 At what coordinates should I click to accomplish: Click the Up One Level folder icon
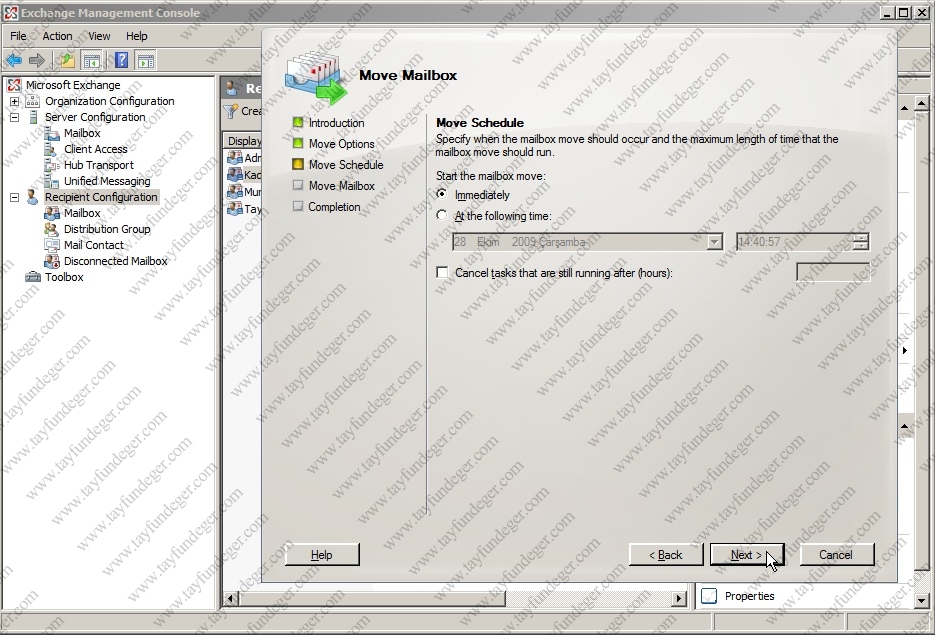(67, 60)
